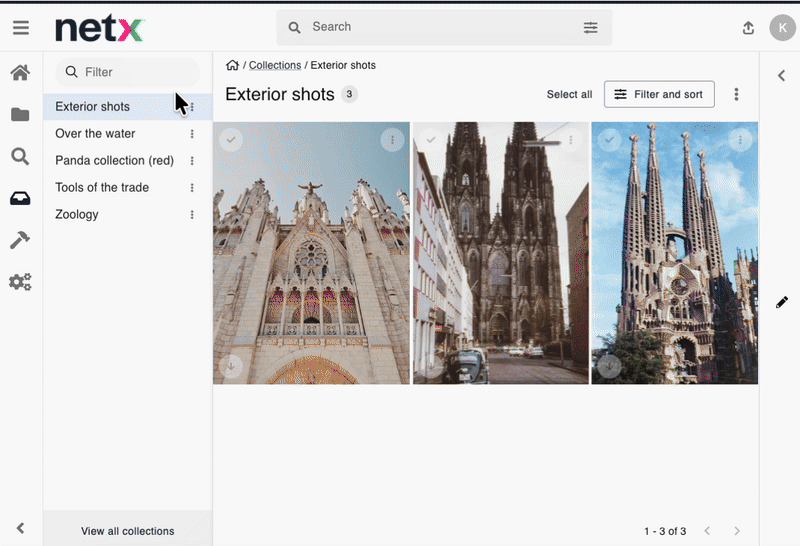Expand the right panel with chevron
Viewport: 800px width, 546px height.
tap(780, 73)
